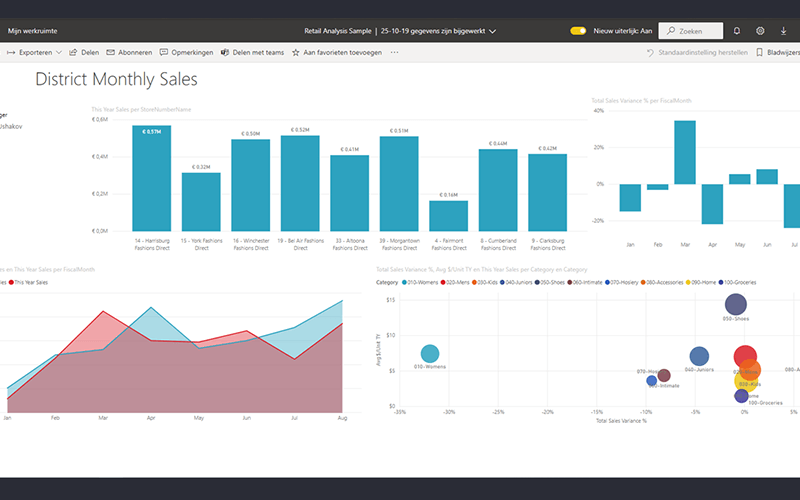Click the 010-Womens legend swatch
The width and height of the screenshot is (800, 500).
404,282
